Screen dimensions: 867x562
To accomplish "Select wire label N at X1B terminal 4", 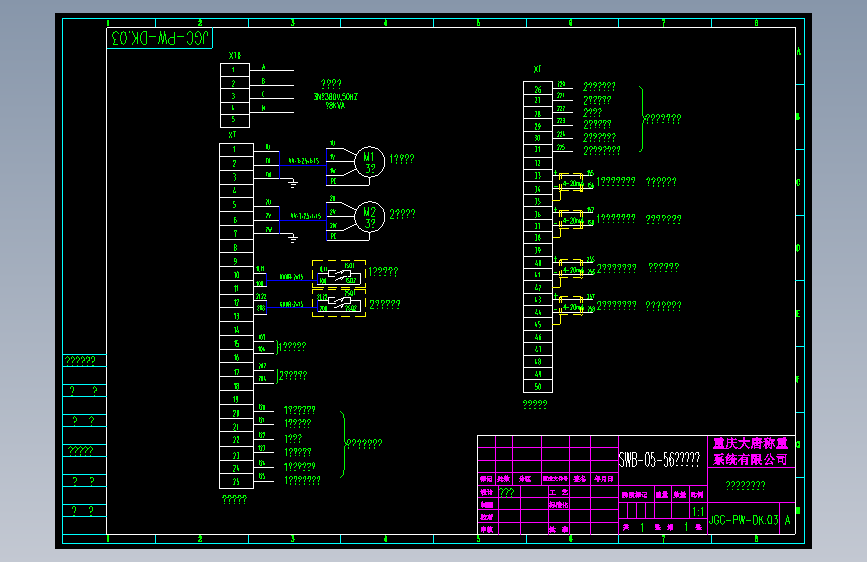I will pos(263,108).
